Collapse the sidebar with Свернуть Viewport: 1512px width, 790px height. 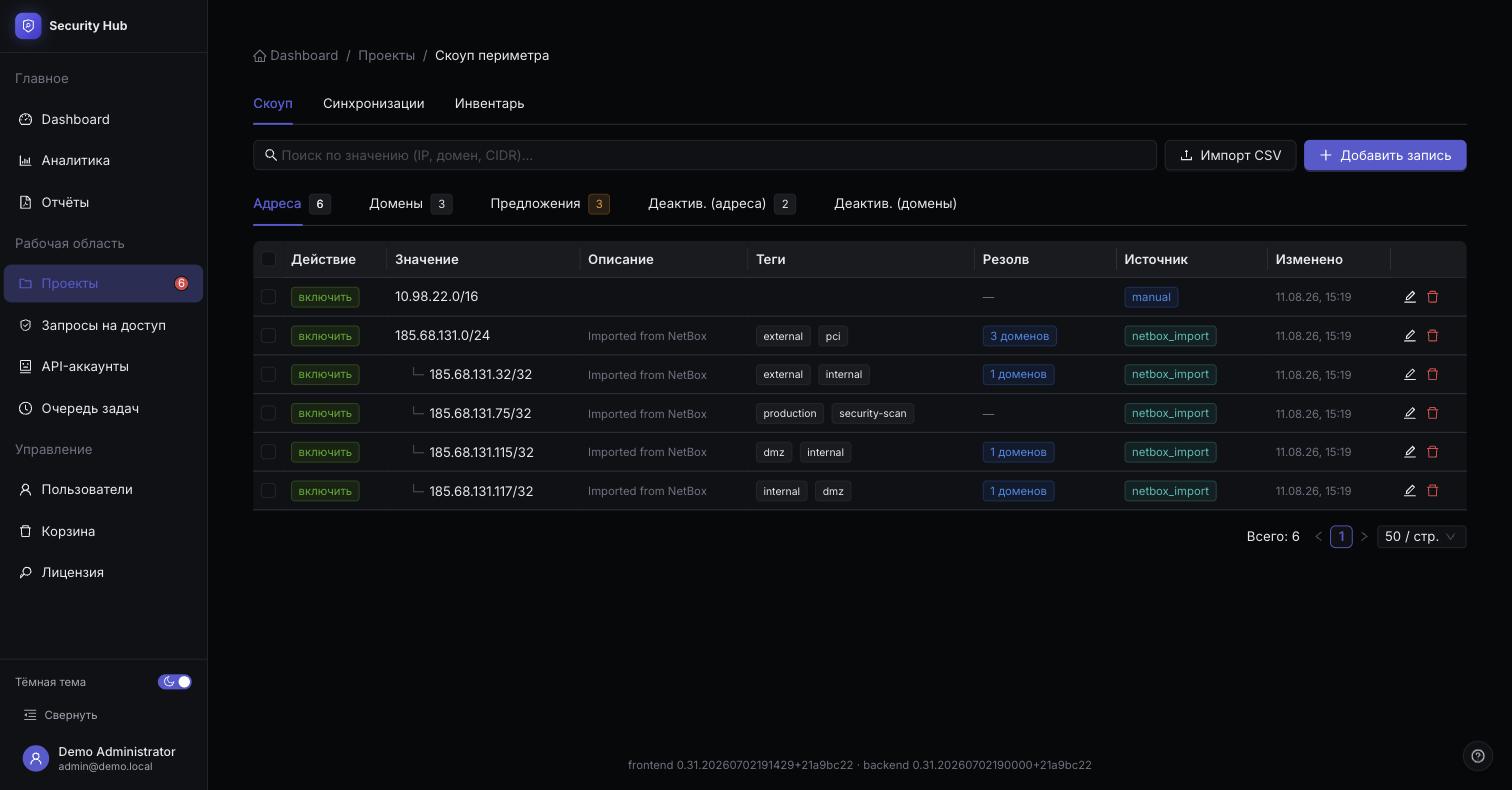point(61,715)
